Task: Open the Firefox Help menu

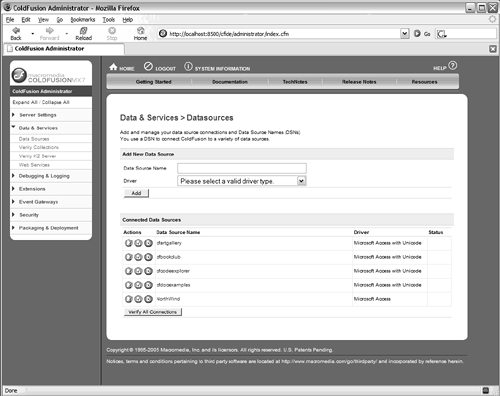Action: point(128,20)
